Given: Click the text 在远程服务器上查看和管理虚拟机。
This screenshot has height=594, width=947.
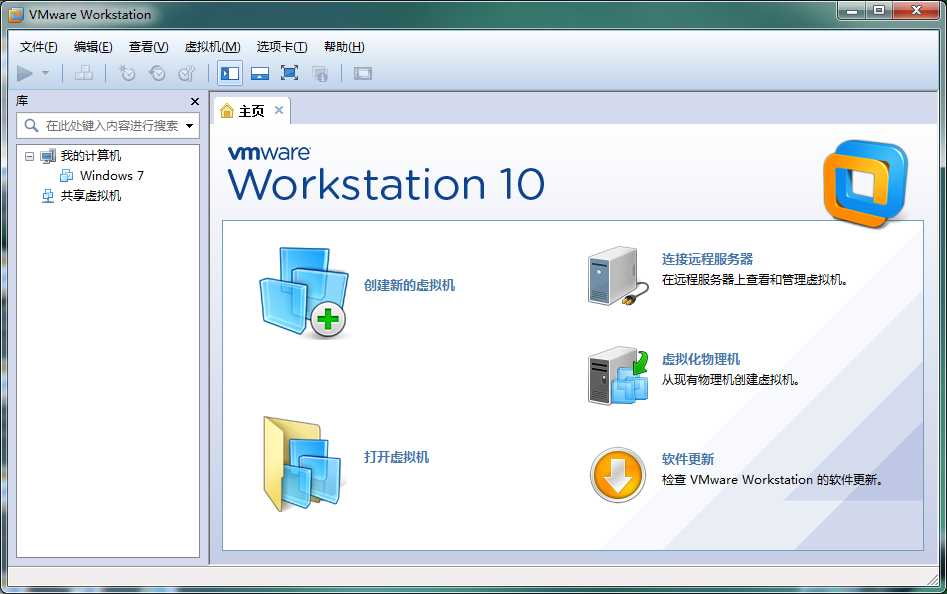Looking at the screenshot, I should click(x=754, y=279).
